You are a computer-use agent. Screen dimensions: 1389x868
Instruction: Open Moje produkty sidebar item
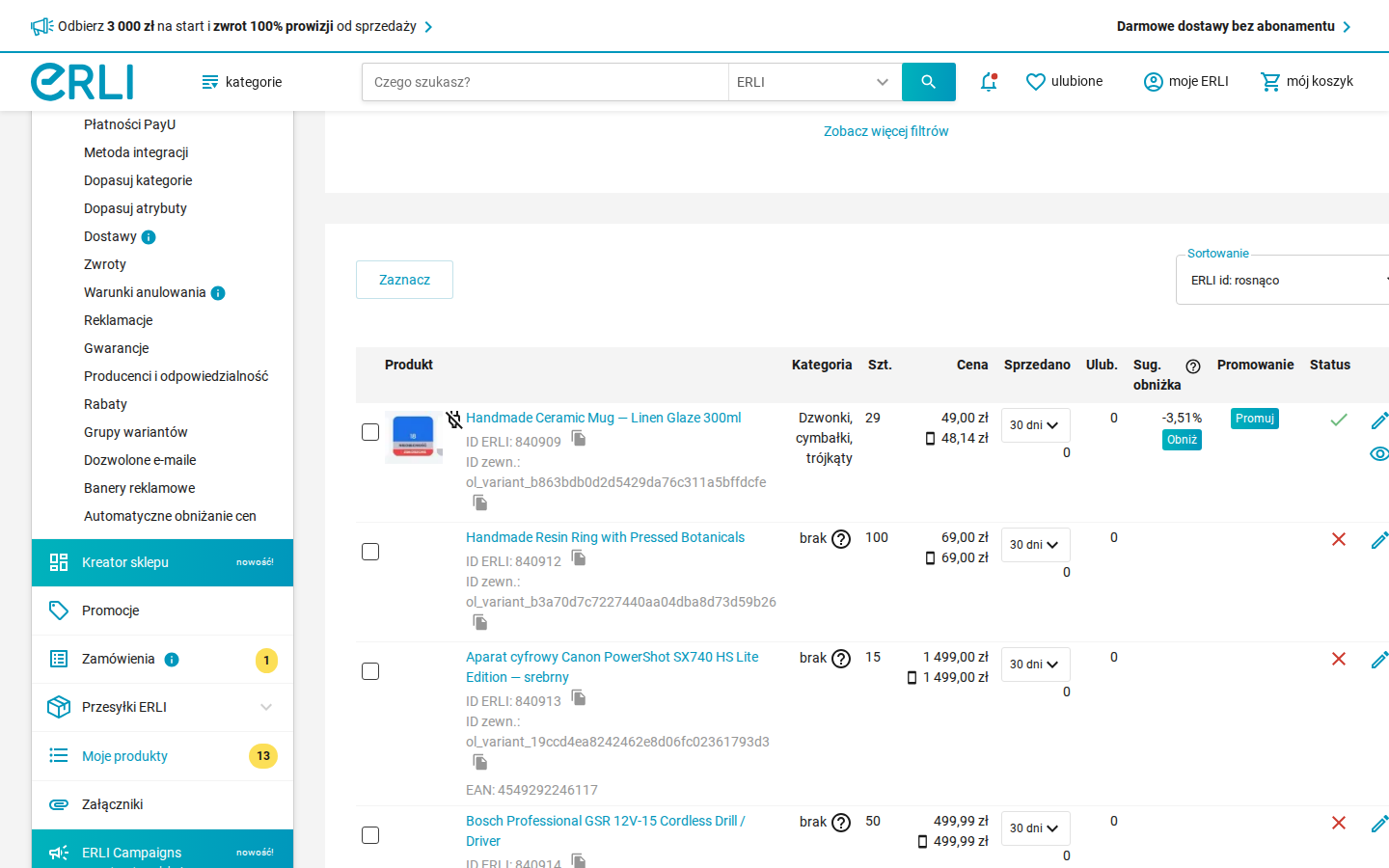pos(162,756)
